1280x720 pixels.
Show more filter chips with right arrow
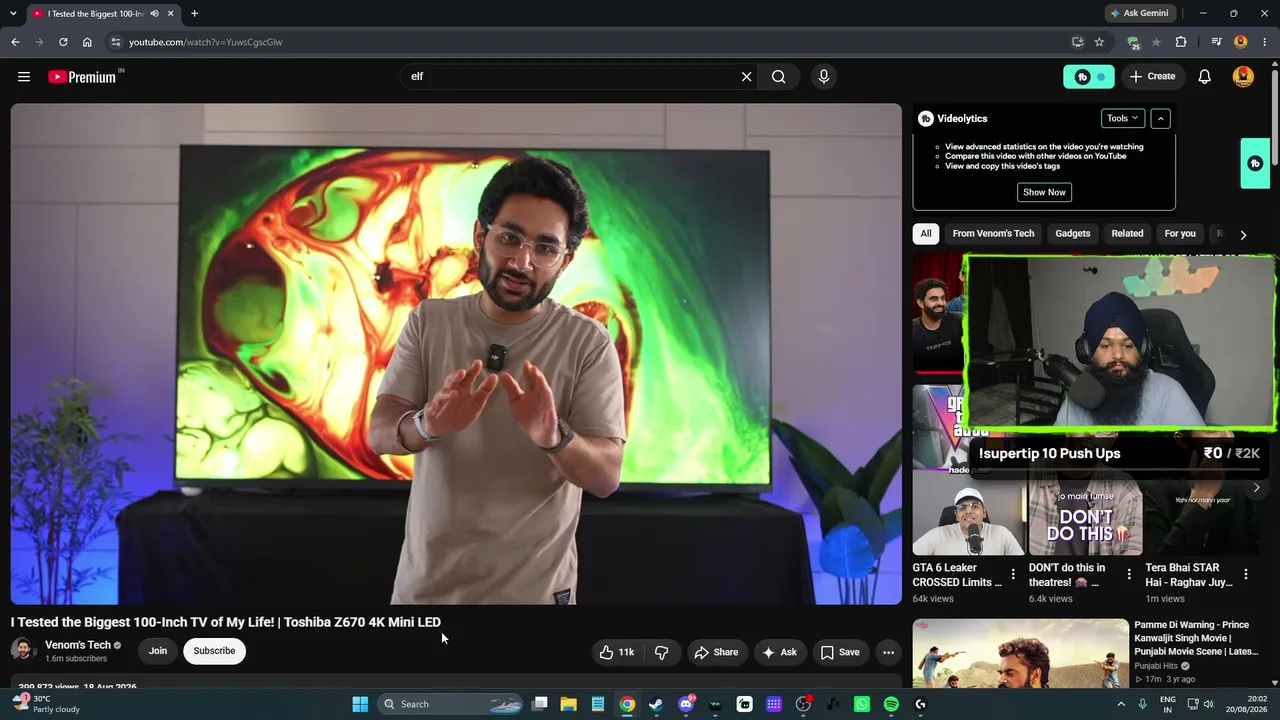pyautogui.click(x=1243, y=235)
